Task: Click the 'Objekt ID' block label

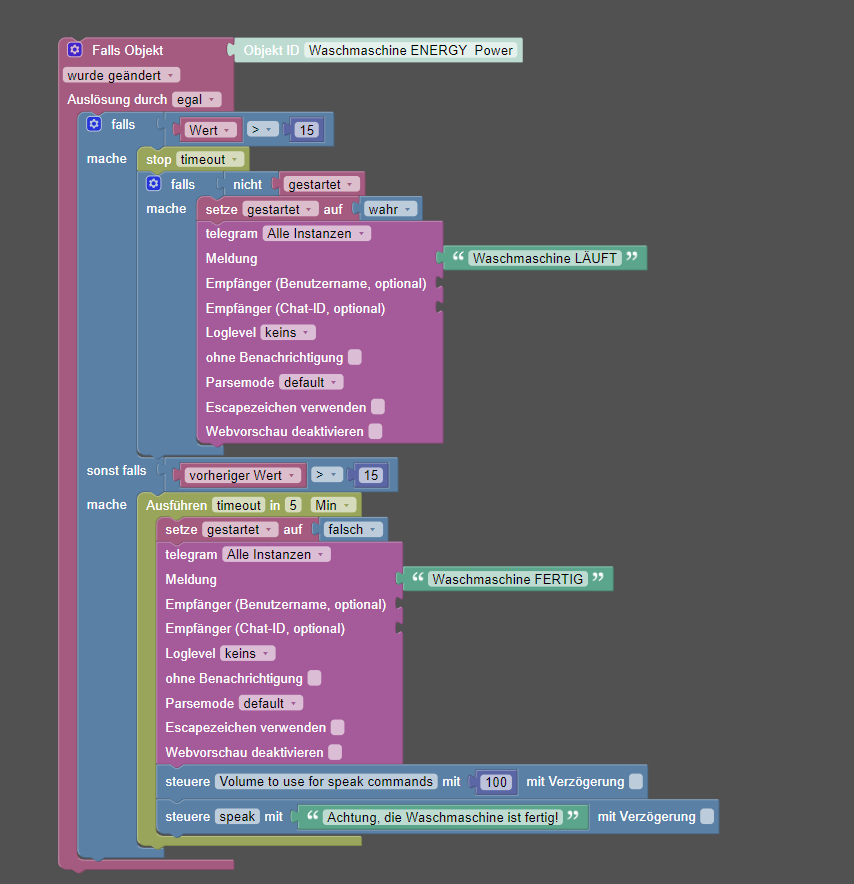Action: pyautogui.click(x=271, y=50)
